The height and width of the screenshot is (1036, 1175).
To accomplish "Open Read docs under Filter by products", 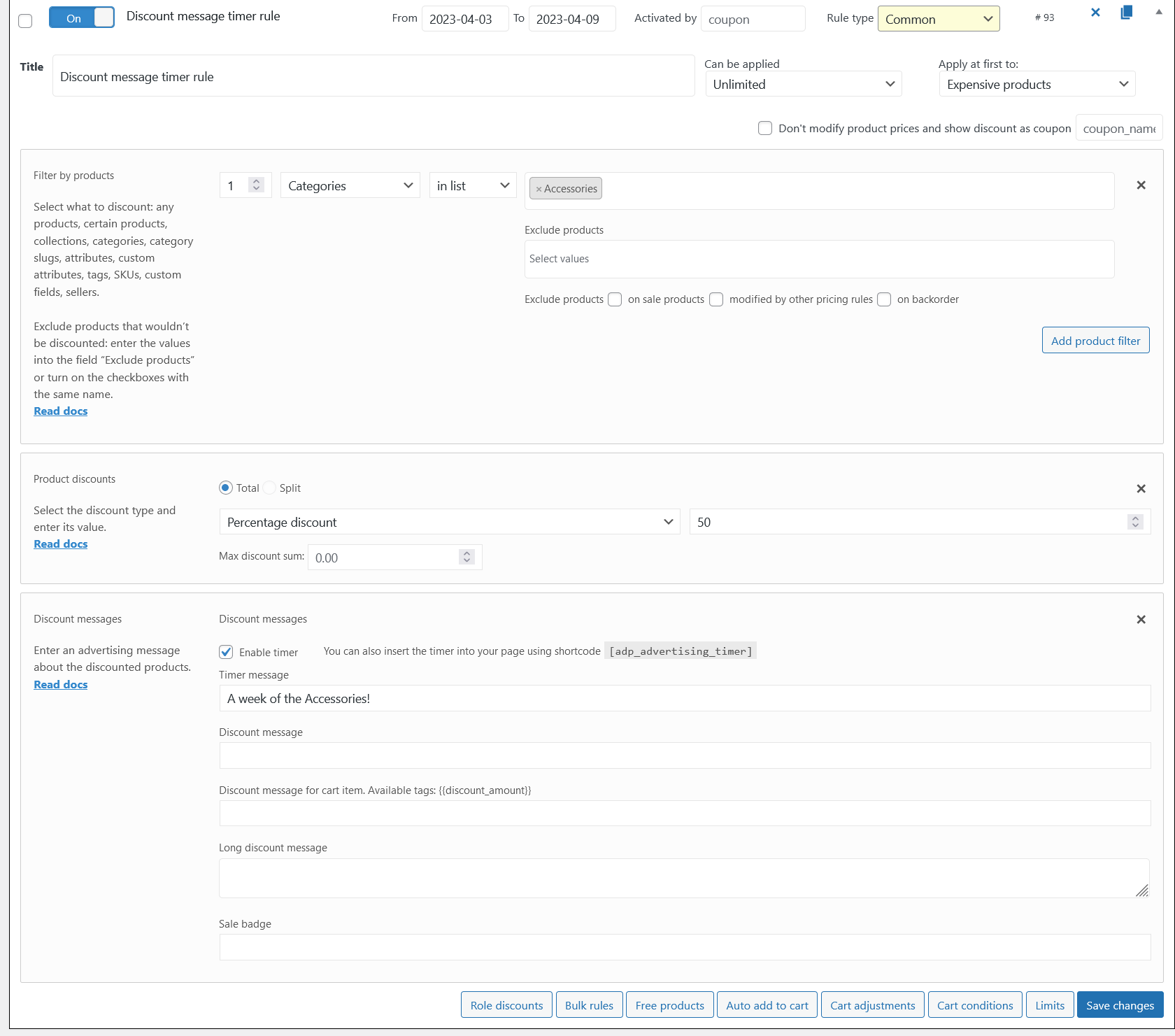I will 61,411.
